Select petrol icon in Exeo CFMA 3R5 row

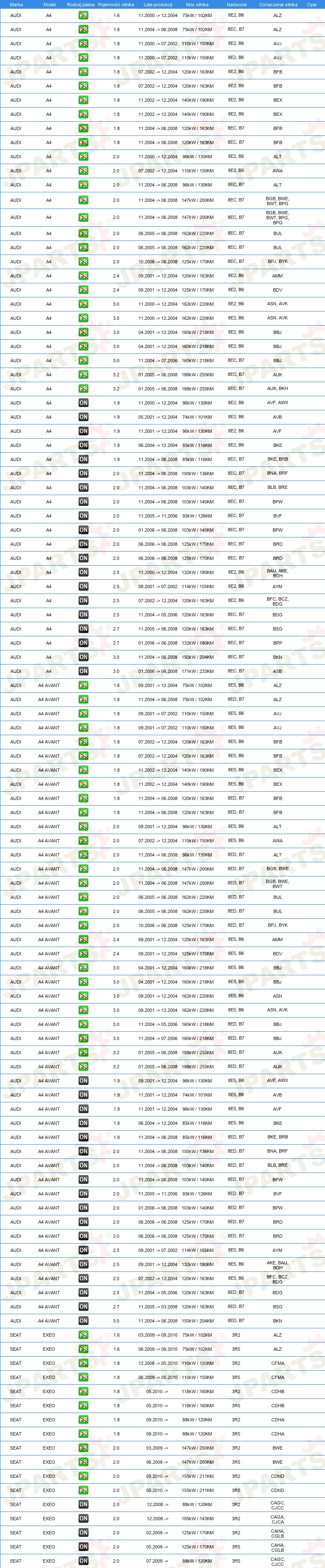pyautogui.click(x=84, y=1377)
